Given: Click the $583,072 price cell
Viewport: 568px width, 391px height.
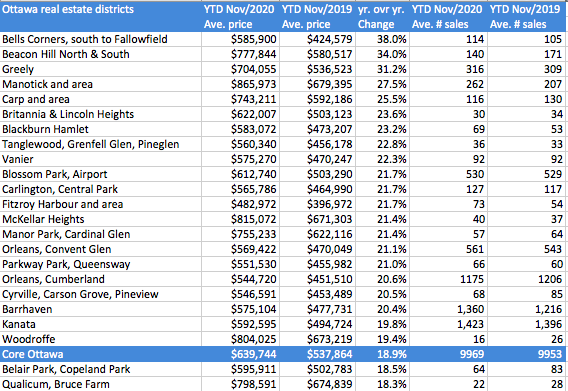Looking at the screenshot, I should click(241, 129).
